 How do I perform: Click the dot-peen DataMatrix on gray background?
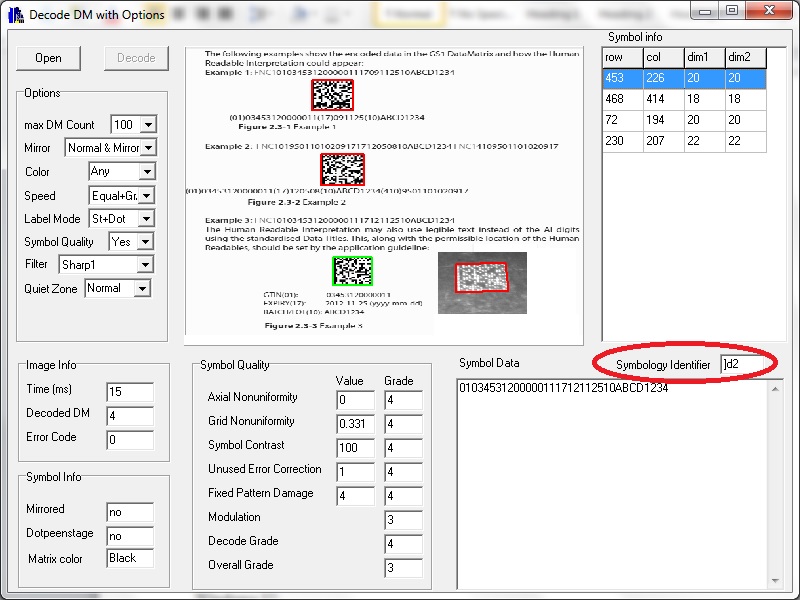pos(482,278)
